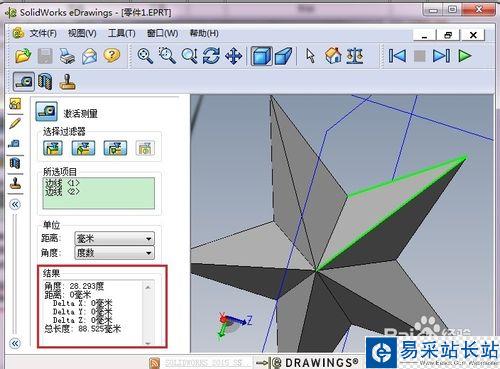The width and height of the screenshot is (500, 369).
Task: Select the zoom to fit tool
Action: [145, 56]
